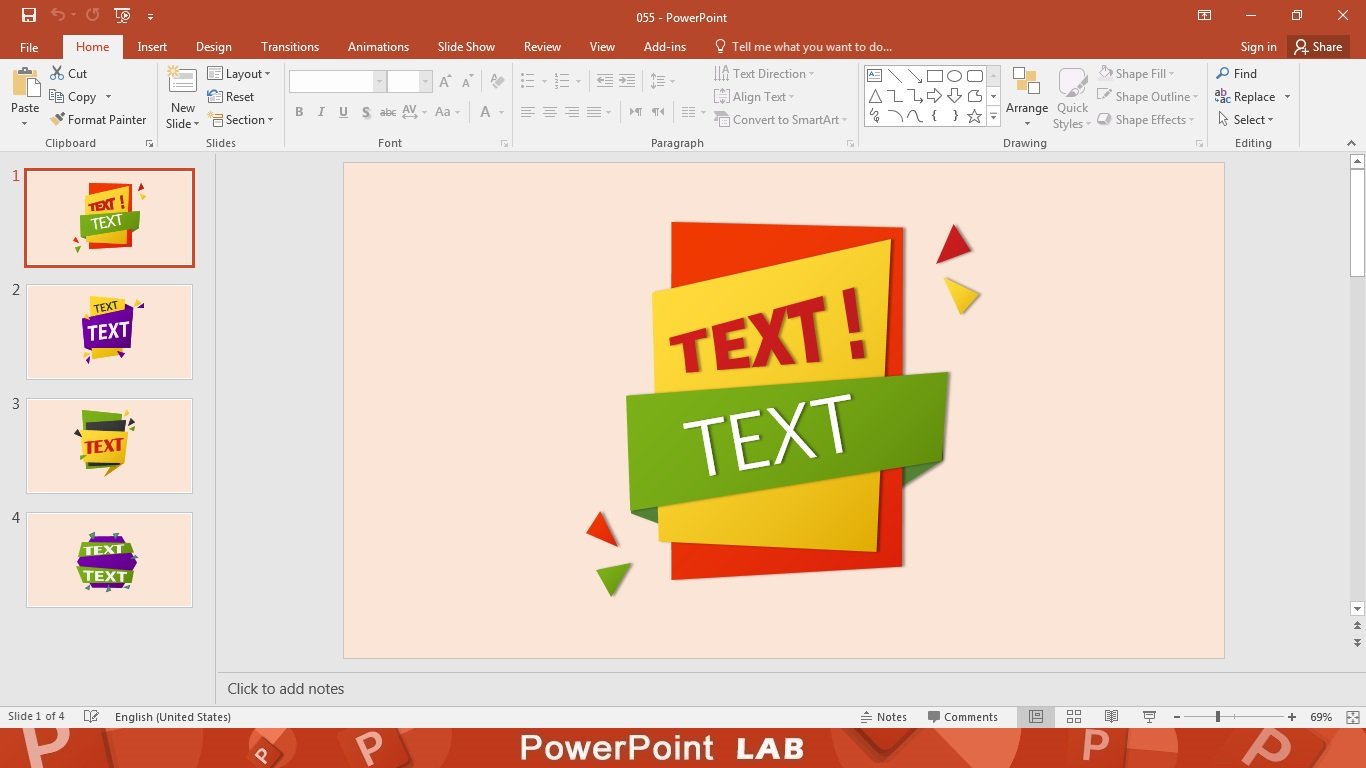Viewport: 1366px width, 768px height.
Task: Toggle Normal view button in status bar
Action: pyautogui.click(x=1036, y=717)
